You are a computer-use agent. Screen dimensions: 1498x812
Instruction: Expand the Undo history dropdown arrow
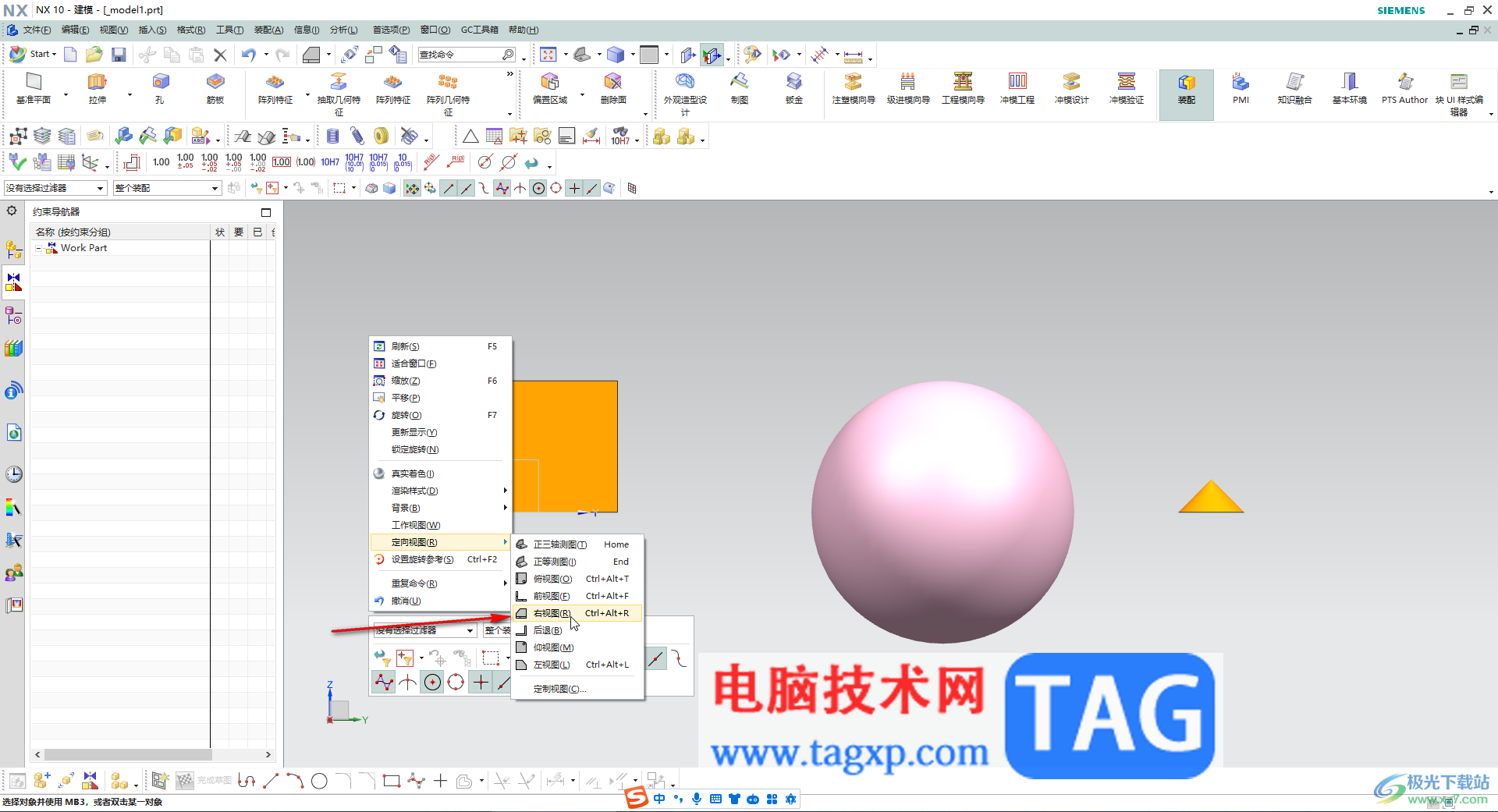(x=266, y=55)
